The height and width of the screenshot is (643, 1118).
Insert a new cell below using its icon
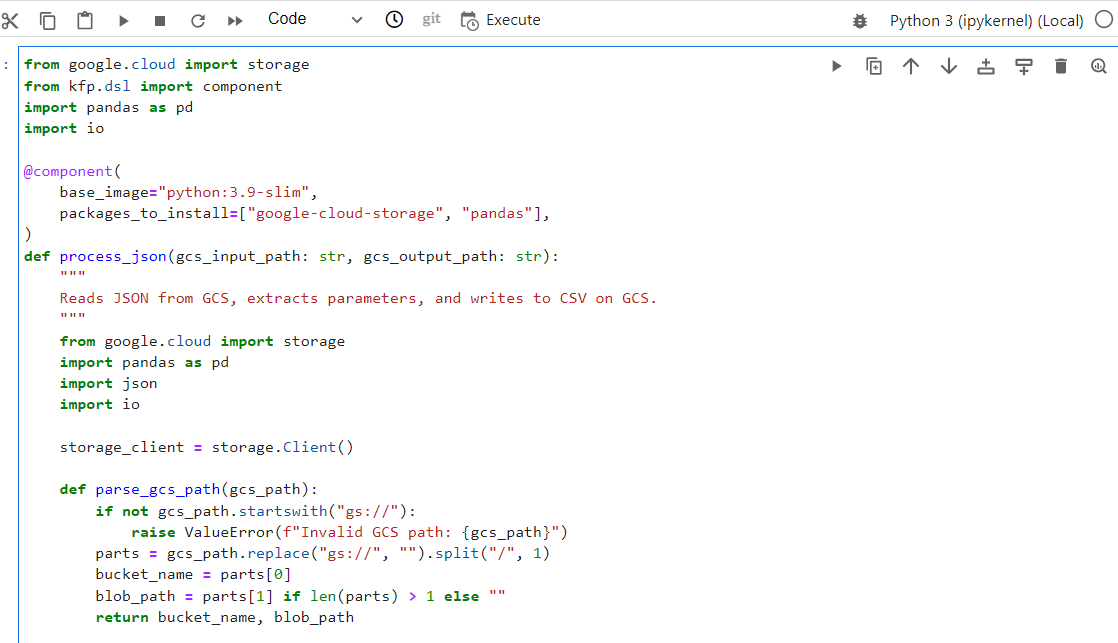[1022, 65]
